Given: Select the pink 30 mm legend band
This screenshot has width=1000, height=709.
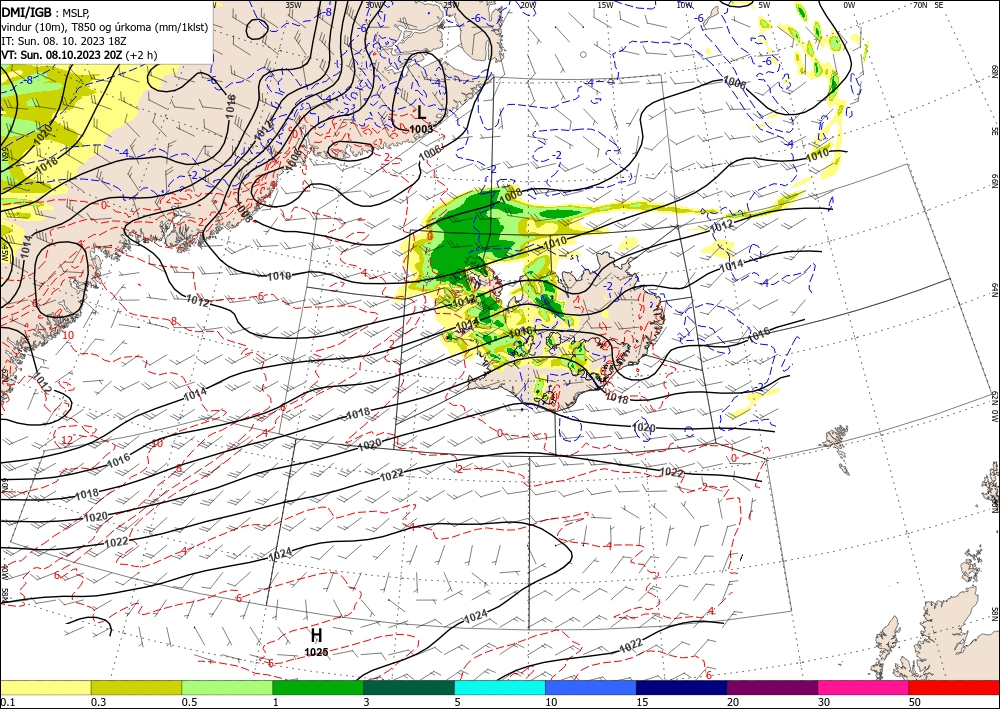Looking at the screenshot, I should coord(864,688).
